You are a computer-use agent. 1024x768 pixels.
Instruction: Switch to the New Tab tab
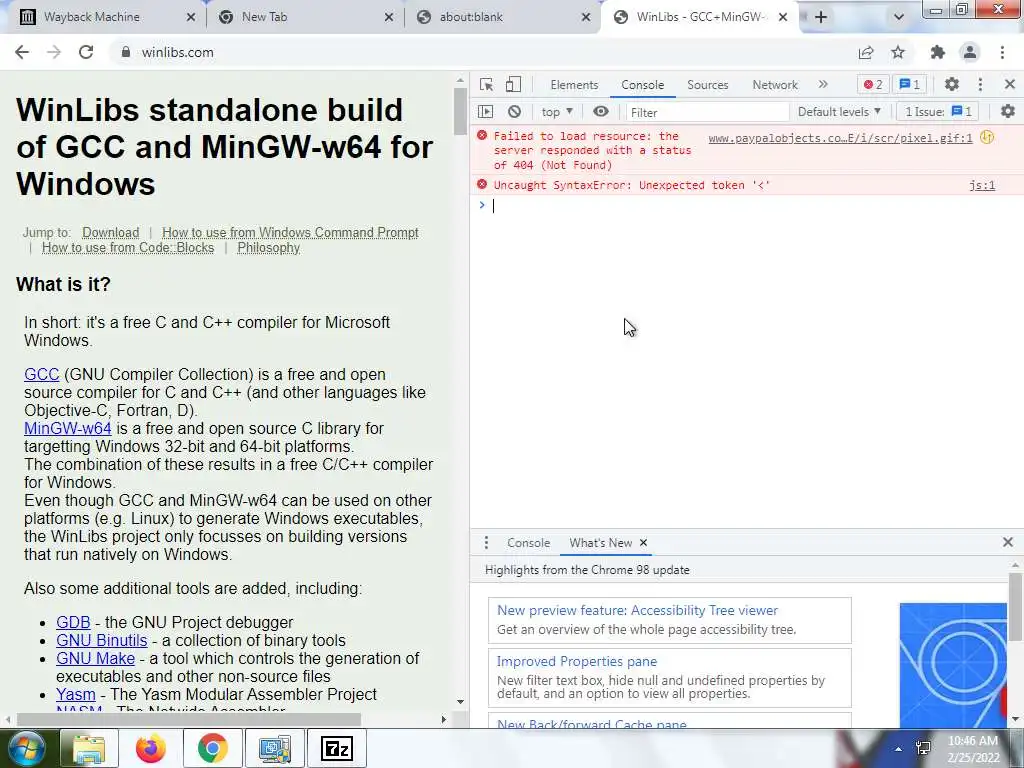(264, 17)
